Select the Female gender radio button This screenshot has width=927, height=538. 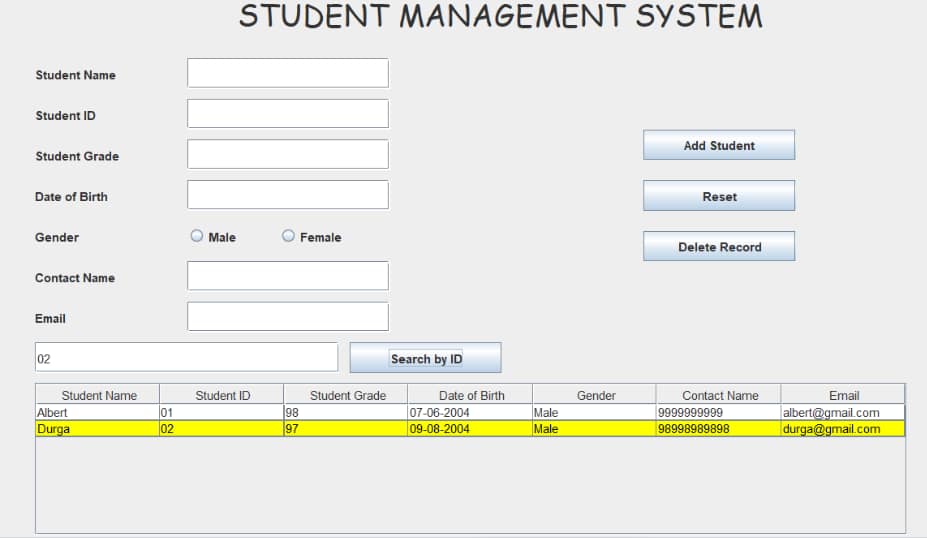pos(288,237)
